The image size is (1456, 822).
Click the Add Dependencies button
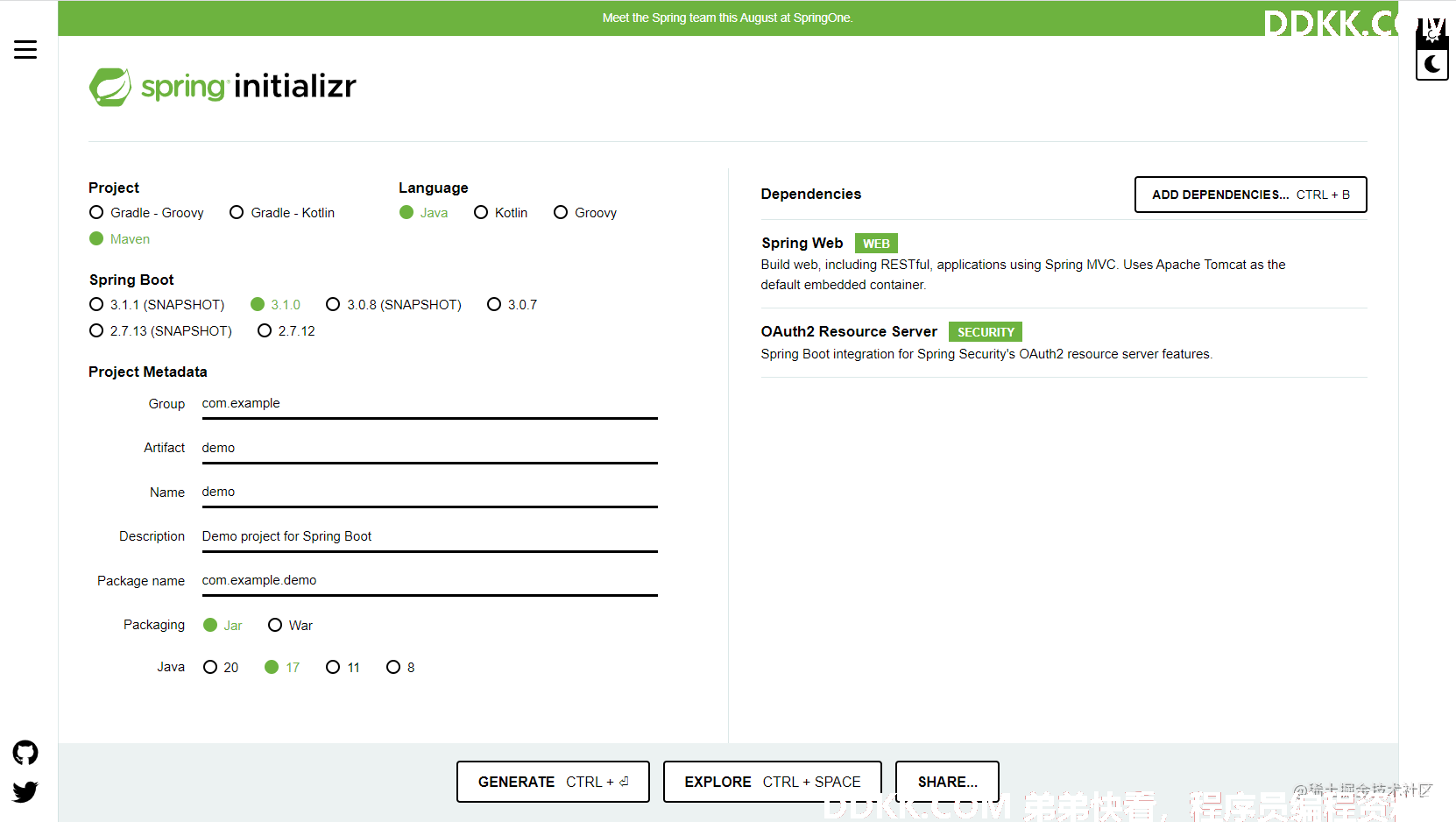coord(1250,195)
